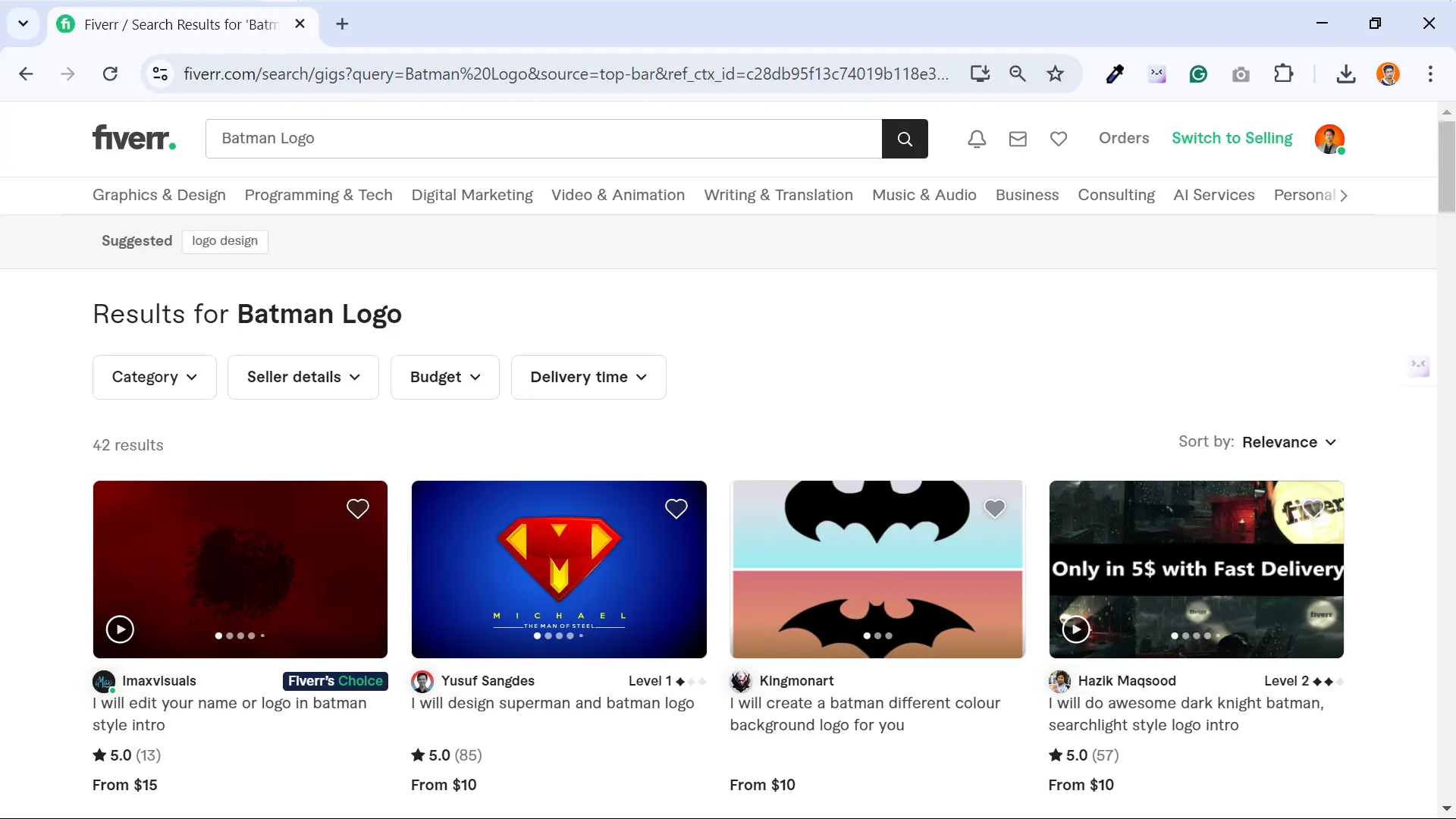
Task: Expand the Budget filter
Action: tap(445, 377)
